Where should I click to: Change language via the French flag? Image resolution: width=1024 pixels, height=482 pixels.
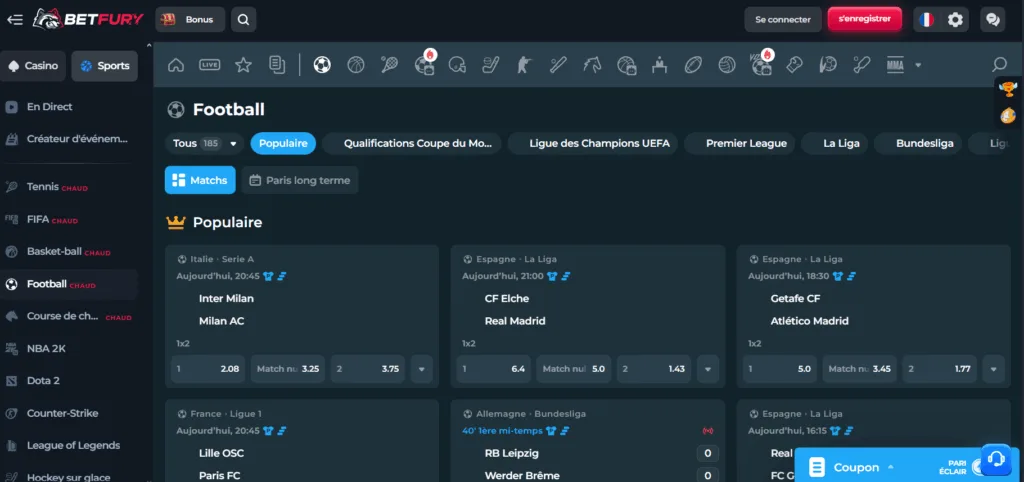pyautogui.click(x=926, y=20)
